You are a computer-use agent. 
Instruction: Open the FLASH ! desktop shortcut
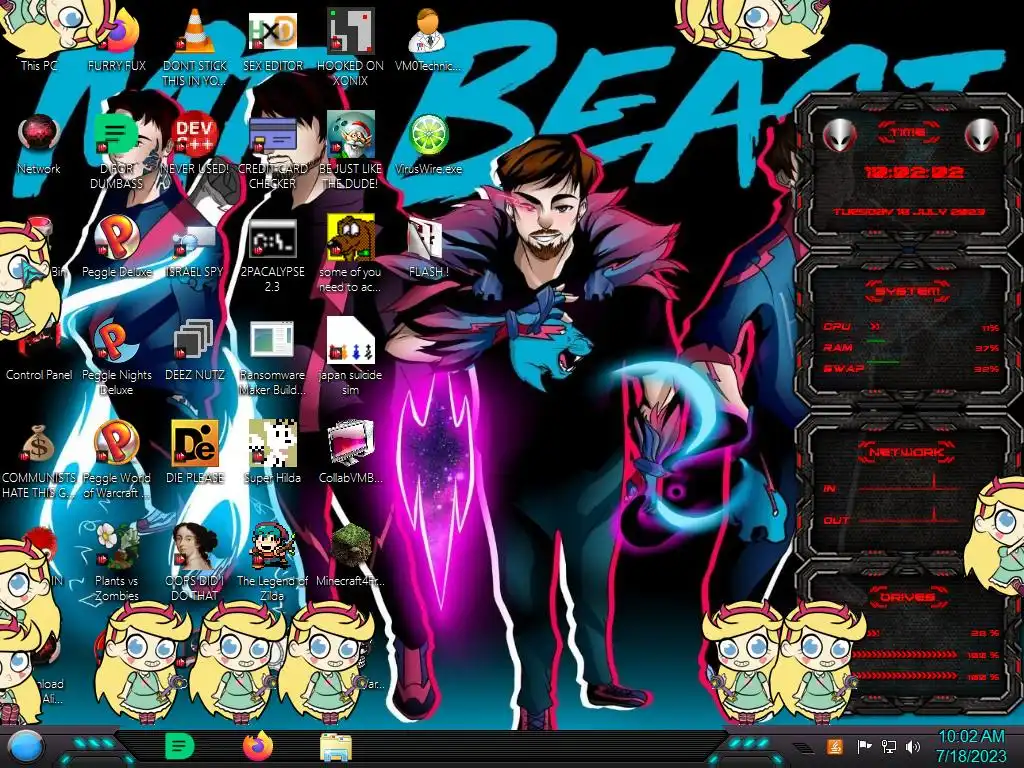[428, 247]
